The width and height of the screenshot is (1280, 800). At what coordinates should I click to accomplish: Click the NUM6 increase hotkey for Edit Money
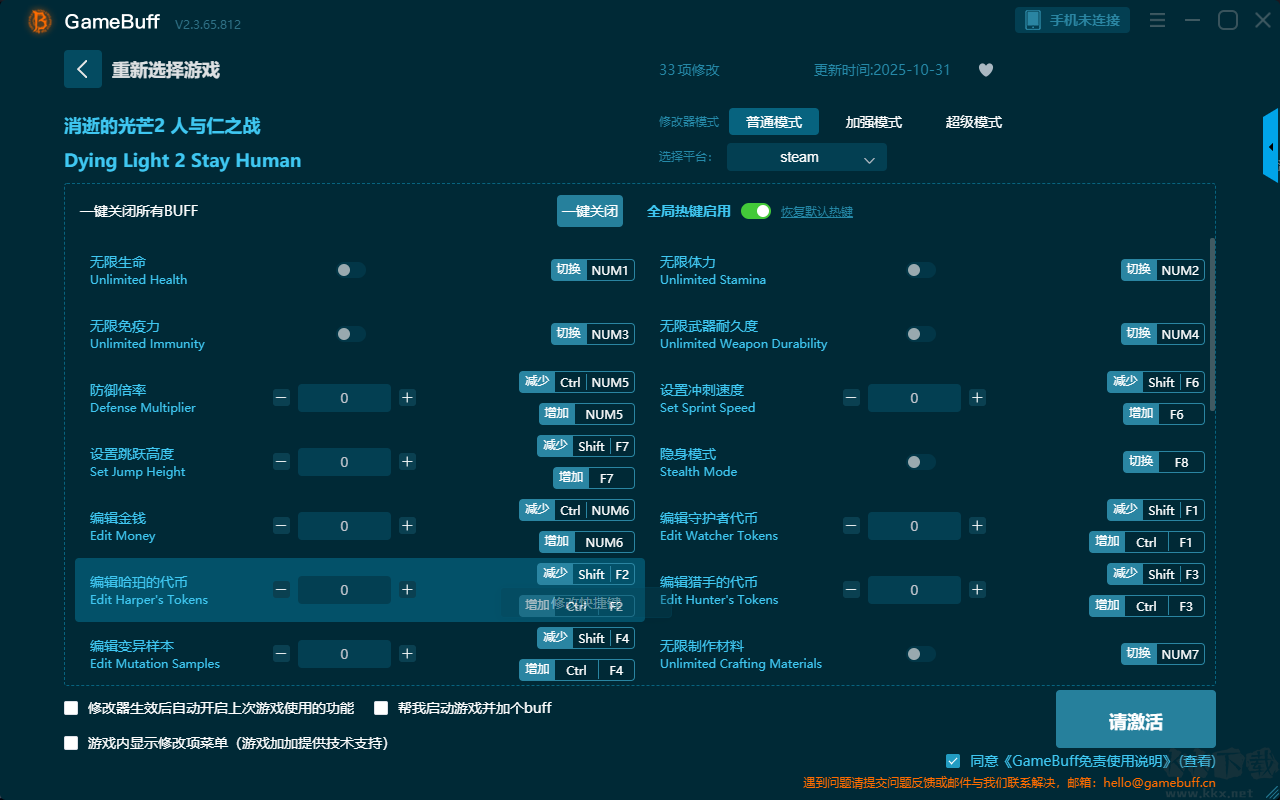pos(587,542)
